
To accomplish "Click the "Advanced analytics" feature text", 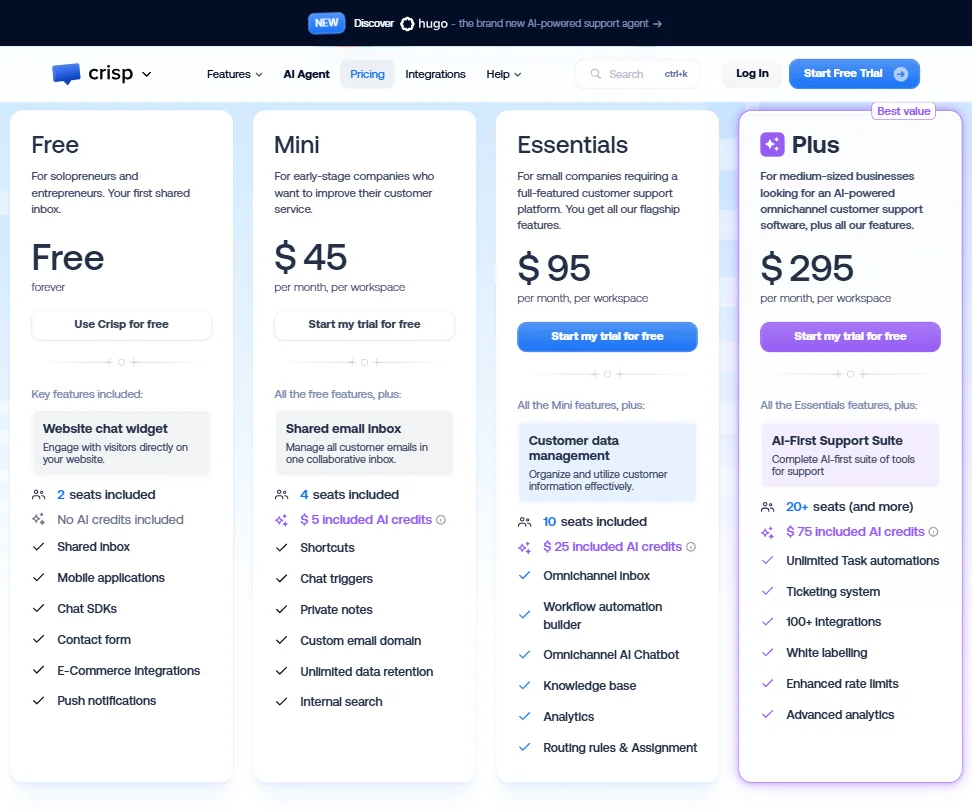I will click(x=840, y=715).
